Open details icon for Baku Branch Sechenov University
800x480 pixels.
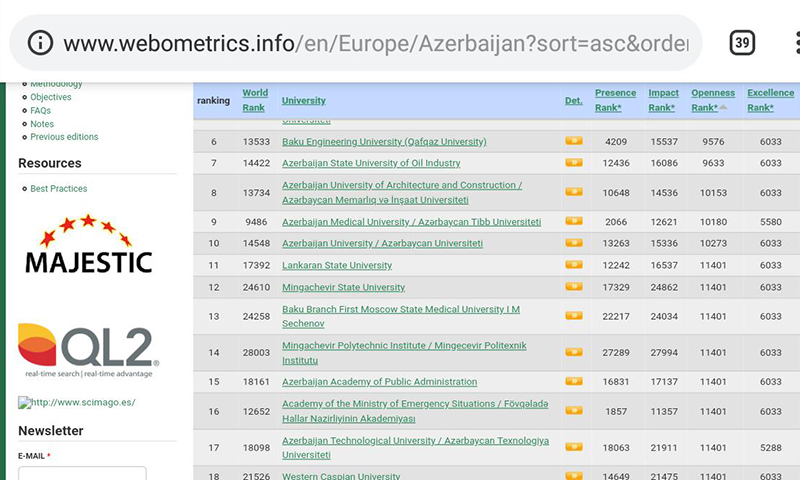(574, 316)
